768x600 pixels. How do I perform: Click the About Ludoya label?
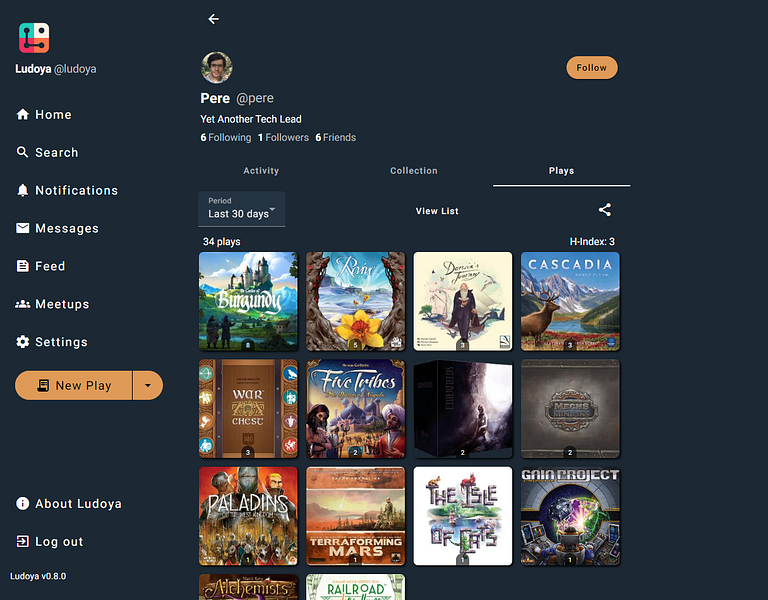point(78,504)
